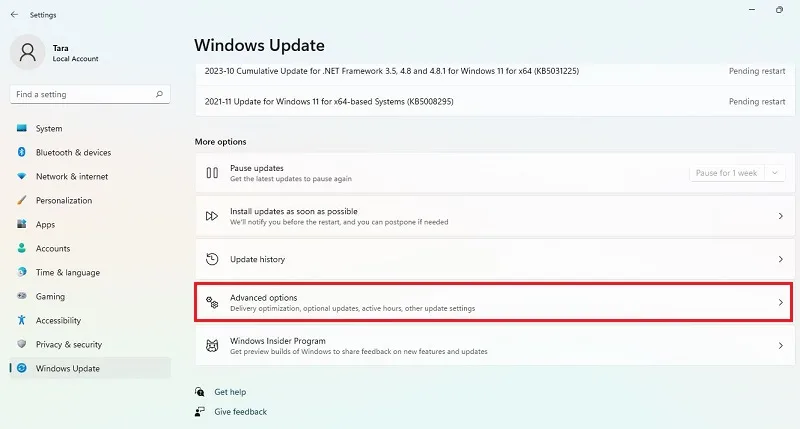Click the Get help icon
This screenshot has height=429, width=800.
pos(199,392)
